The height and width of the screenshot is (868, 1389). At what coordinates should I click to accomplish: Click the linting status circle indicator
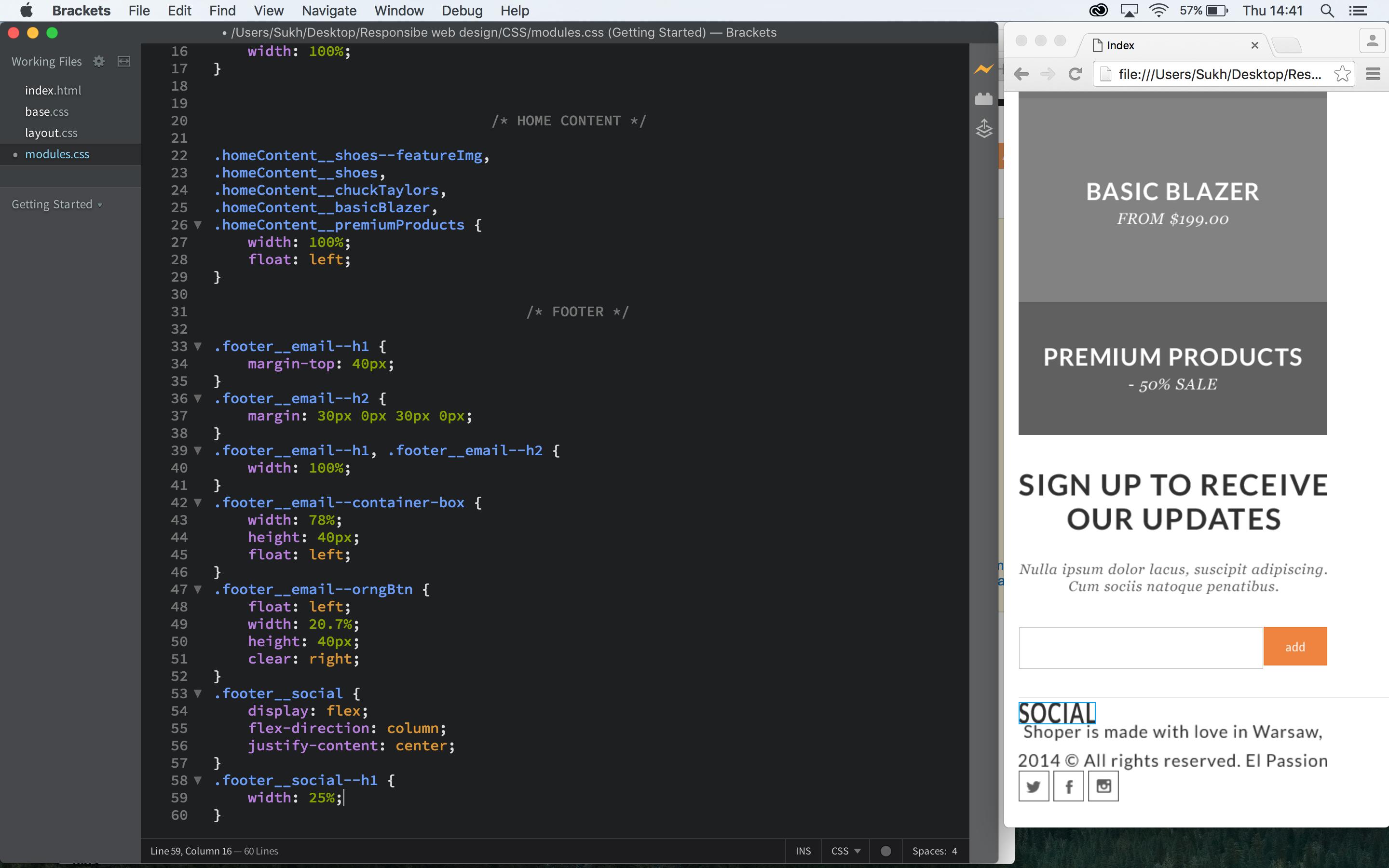[x=885, y=851]
